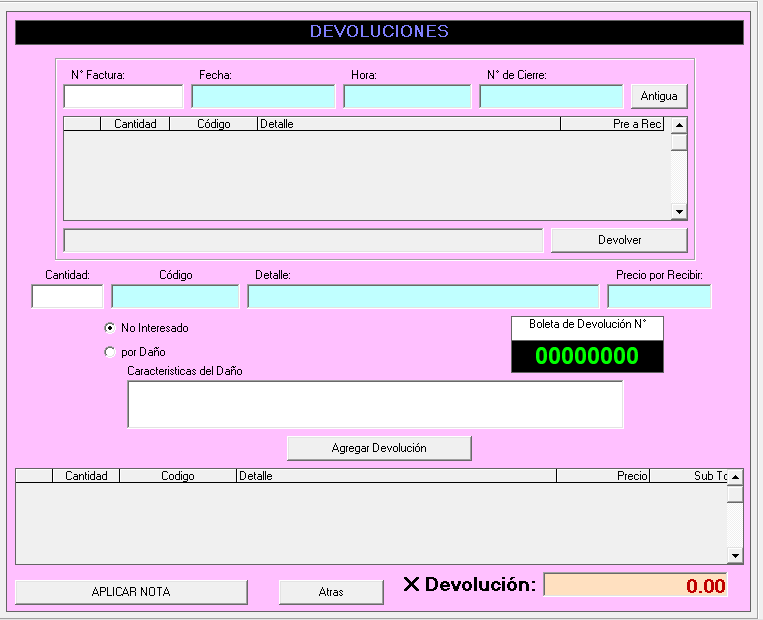Click Agregar Devolución button
Image resolution: width=763 pixels, height=620 pixels.
(379, 448)
